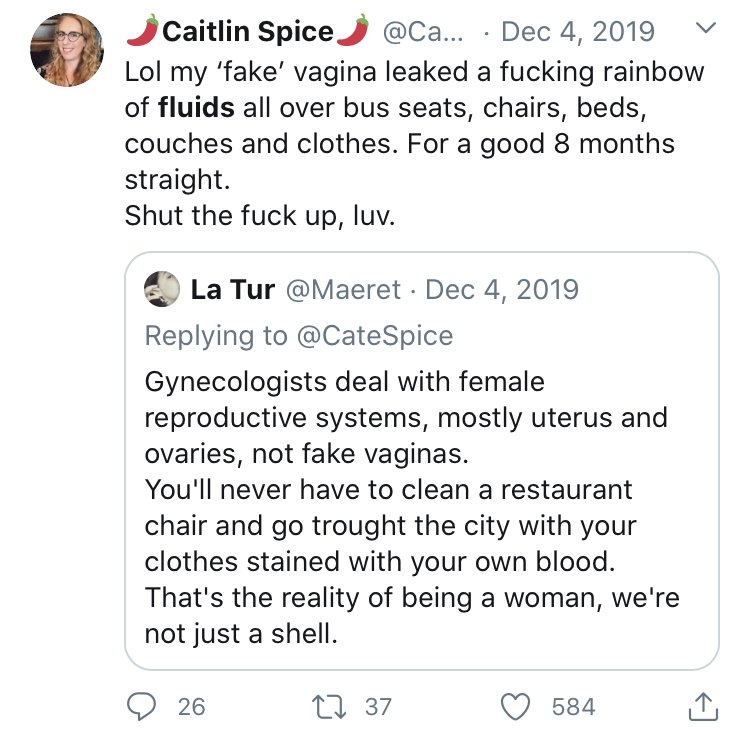Click the bold word fluids in the tweet

196,107
